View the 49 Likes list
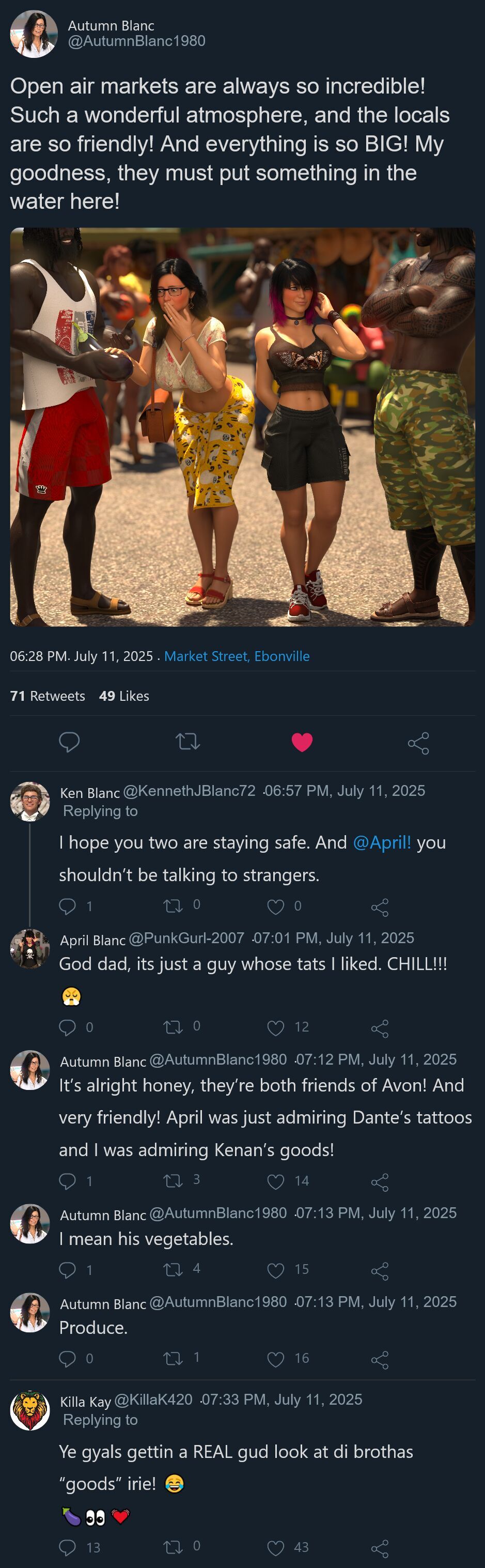This screenshot has width=485, height=1568. [124, 696]
